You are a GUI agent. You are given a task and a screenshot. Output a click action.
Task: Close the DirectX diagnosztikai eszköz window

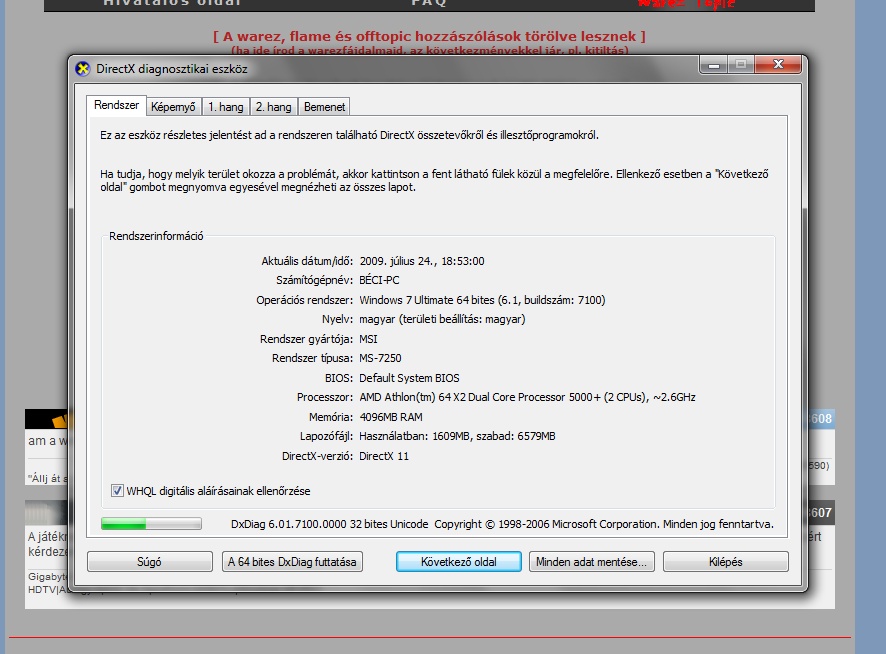[778, 65]
